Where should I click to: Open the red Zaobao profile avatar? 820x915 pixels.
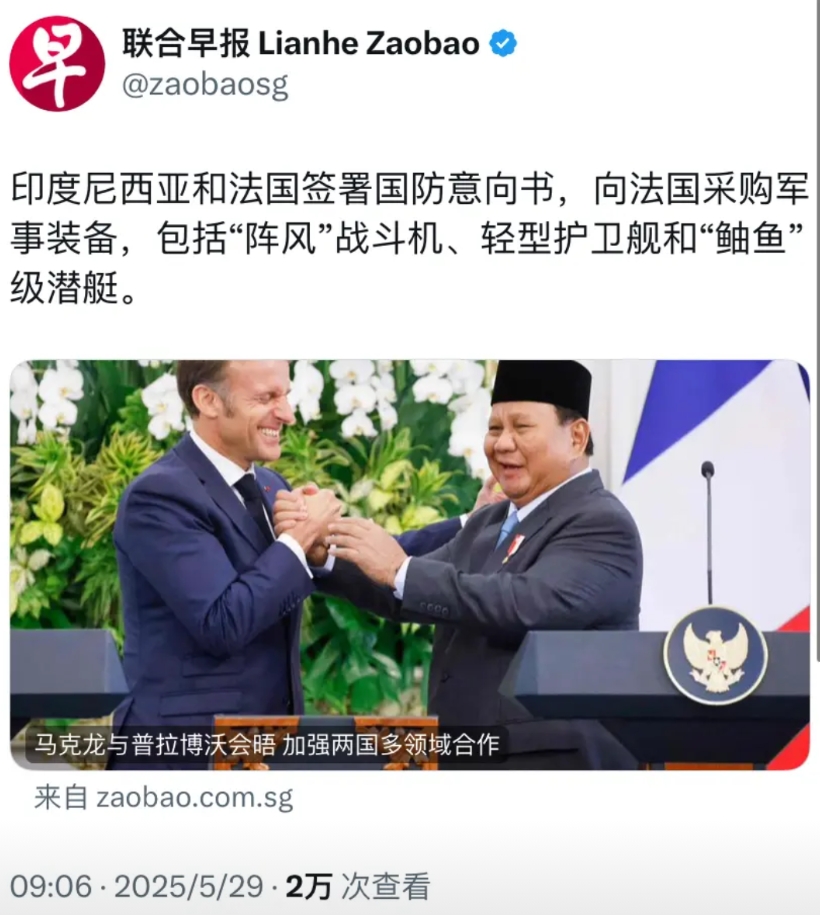[57, 63]
